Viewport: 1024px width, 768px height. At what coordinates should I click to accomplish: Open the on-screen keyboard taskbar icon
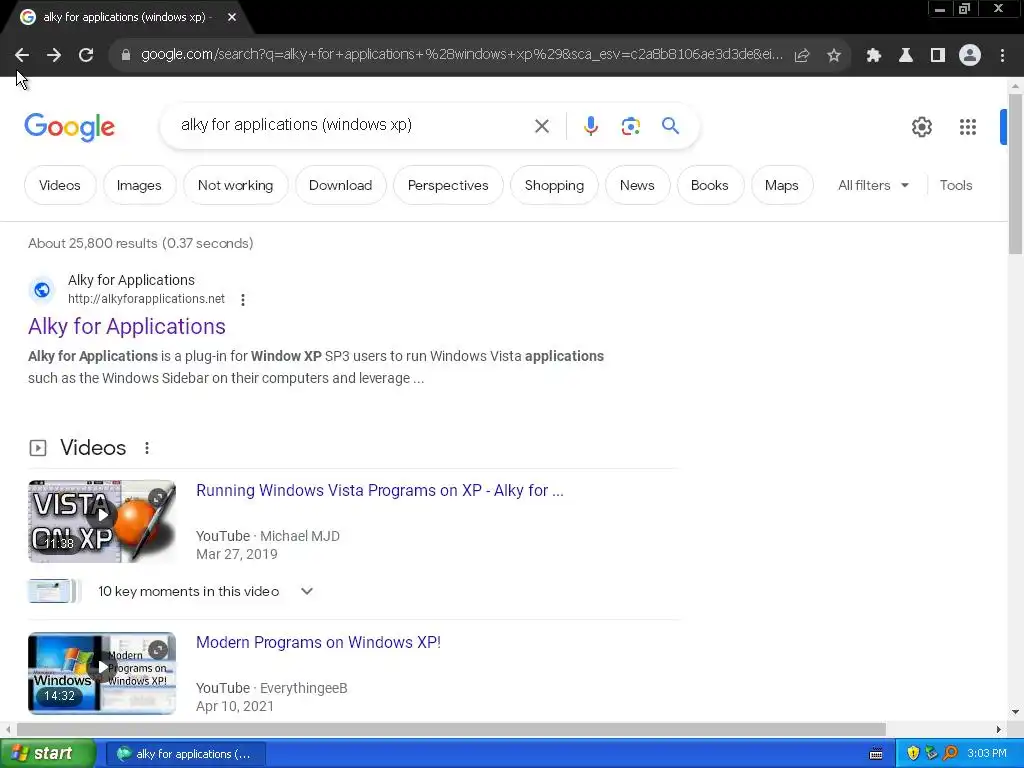pyautogui.click(x=876, y=754)
